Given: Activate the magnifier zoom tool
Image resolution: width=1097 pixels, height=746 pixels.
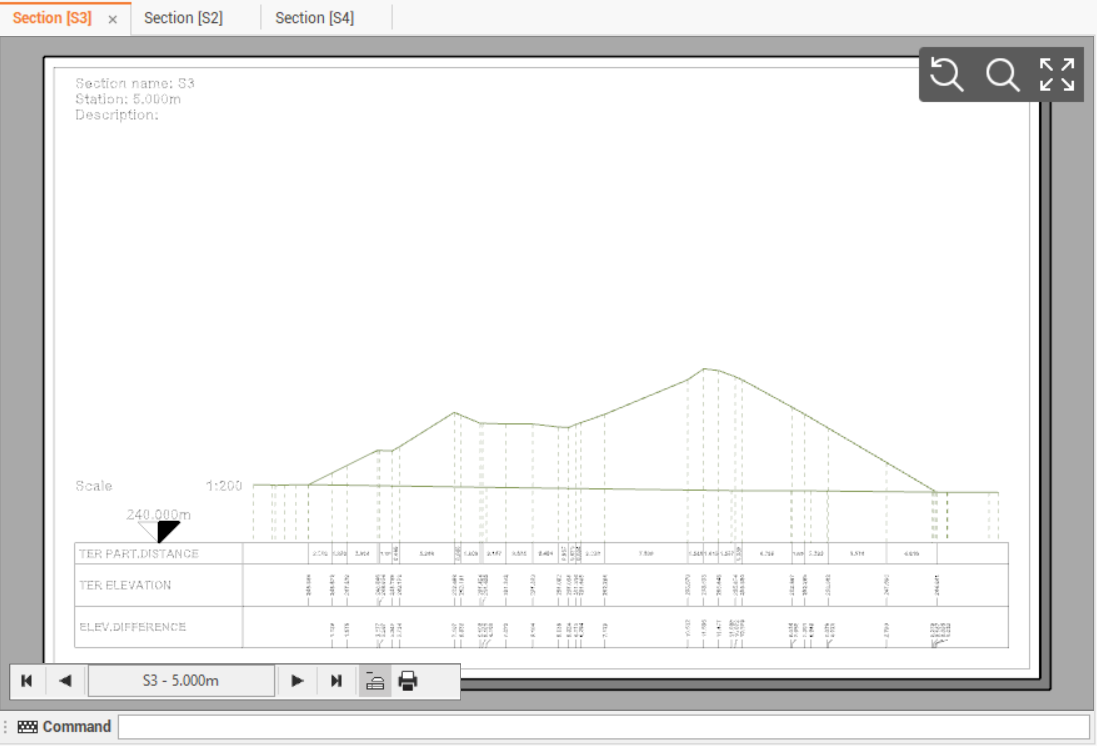Looking at the screenshot, I should (x=1001, y=75).
